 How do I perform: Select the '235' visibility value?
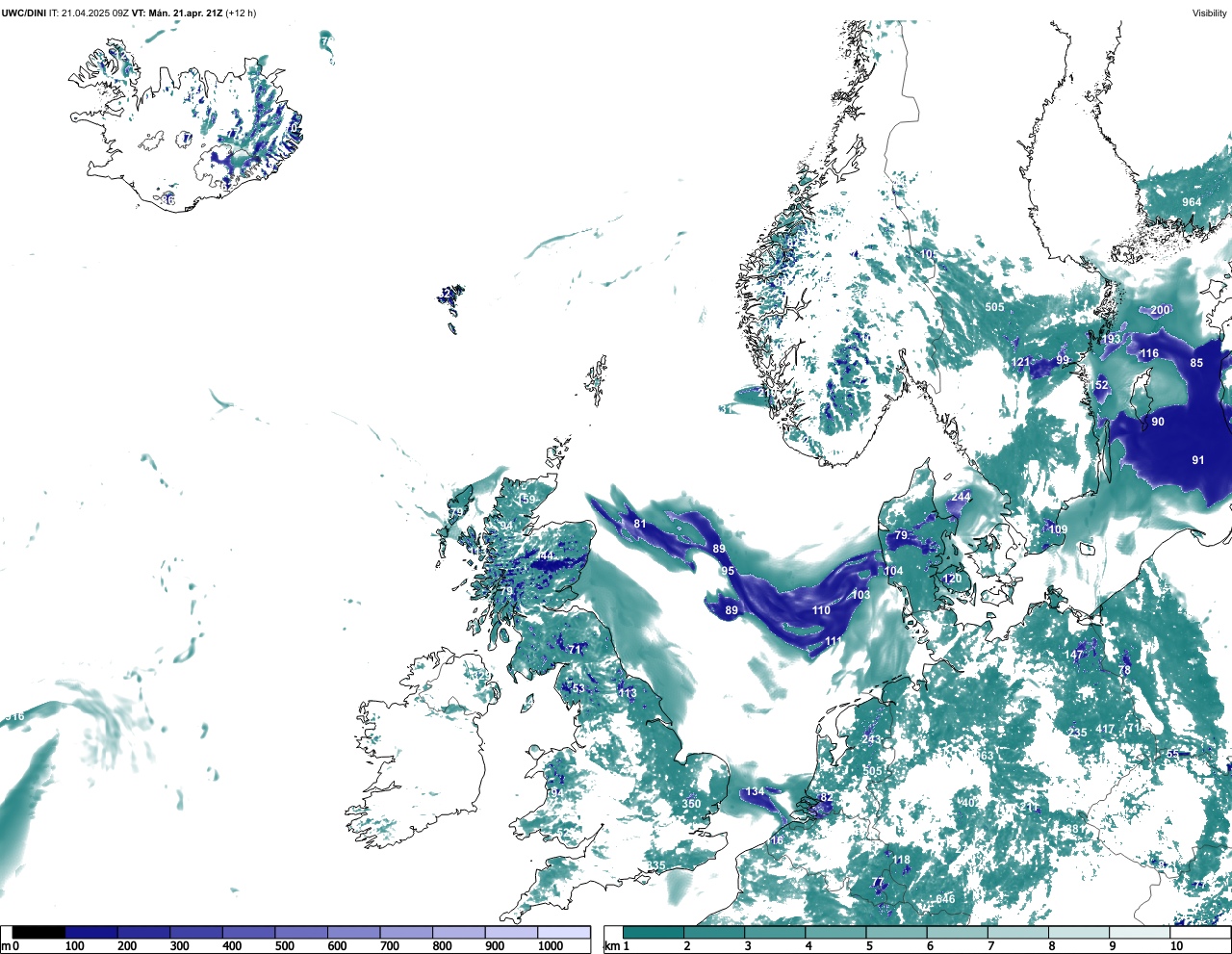coord(1077,733)
